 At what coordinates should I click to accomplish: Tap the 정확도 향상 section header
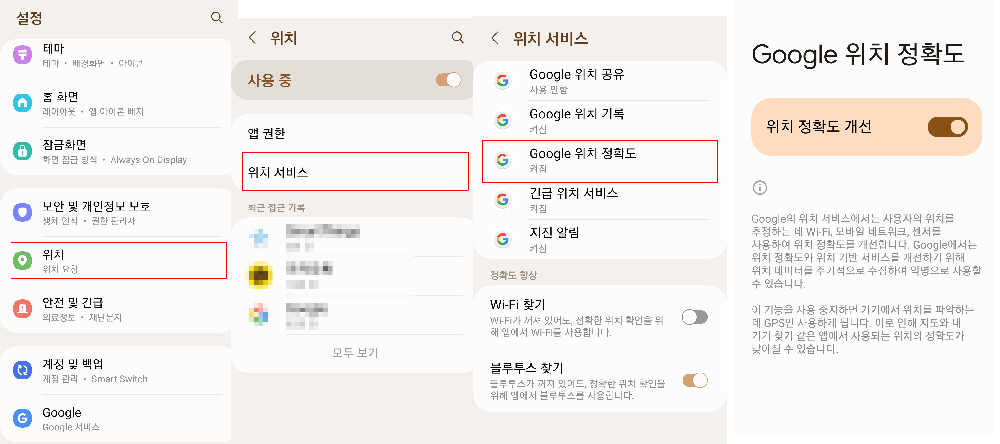click(513, 275)
